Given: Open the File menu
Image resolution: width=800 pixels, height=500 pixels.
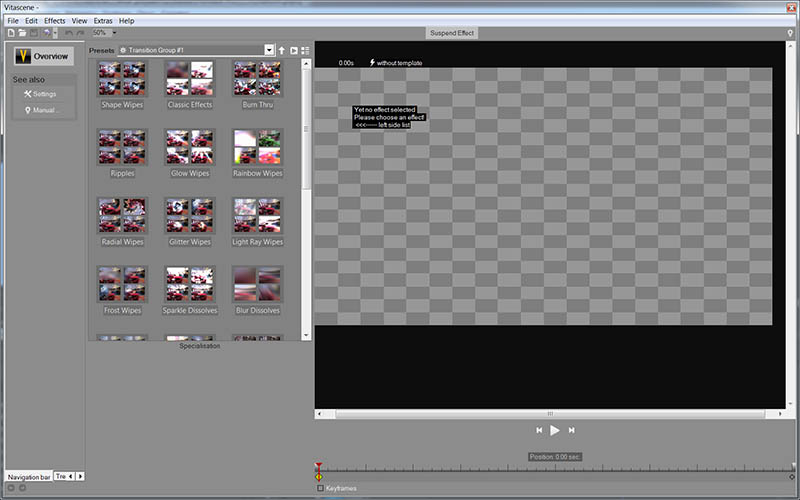Looking at the screenshot, I should [13, 21].
